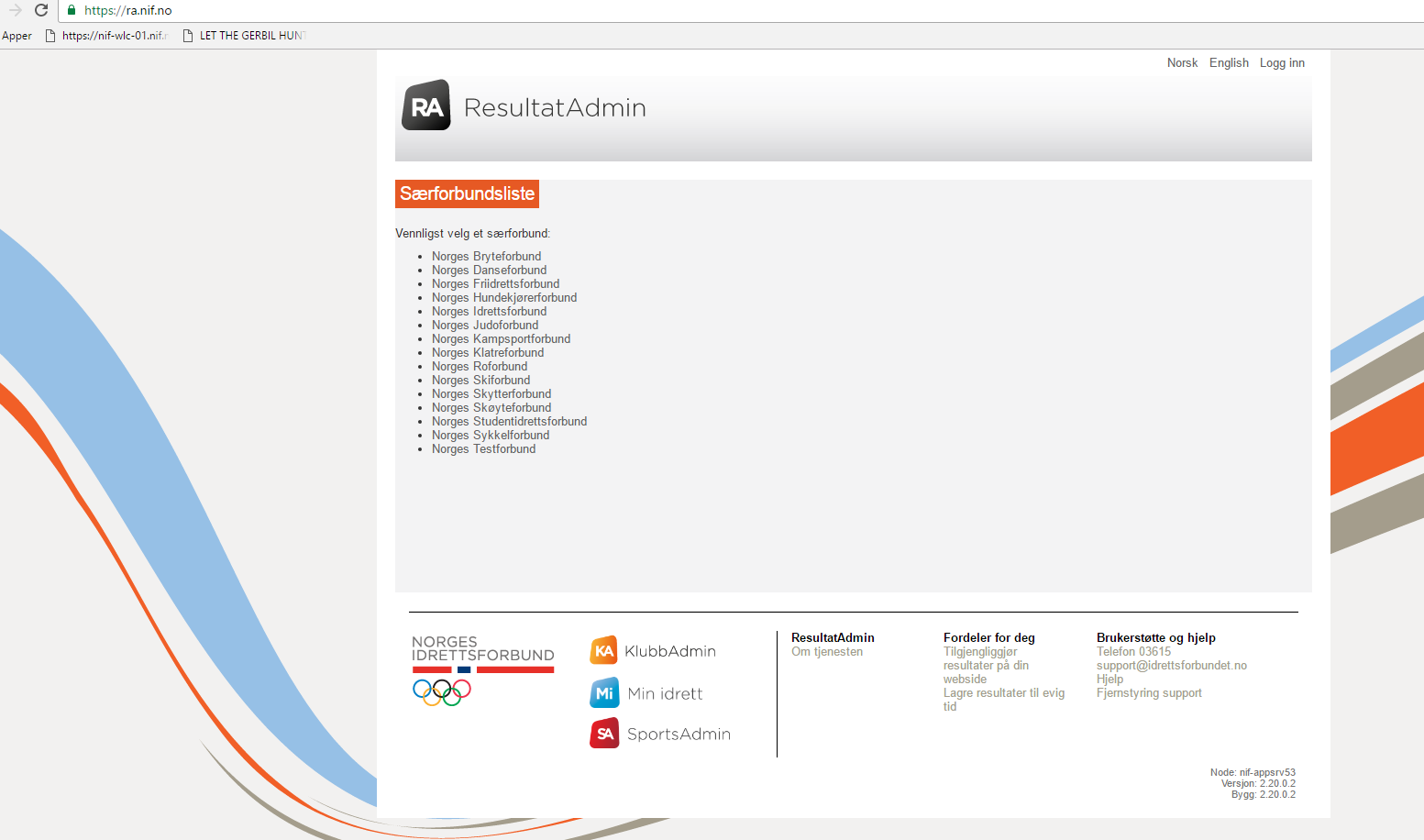Click the SportsAdmin text label

pyautogui.click(x=679, y=734)
